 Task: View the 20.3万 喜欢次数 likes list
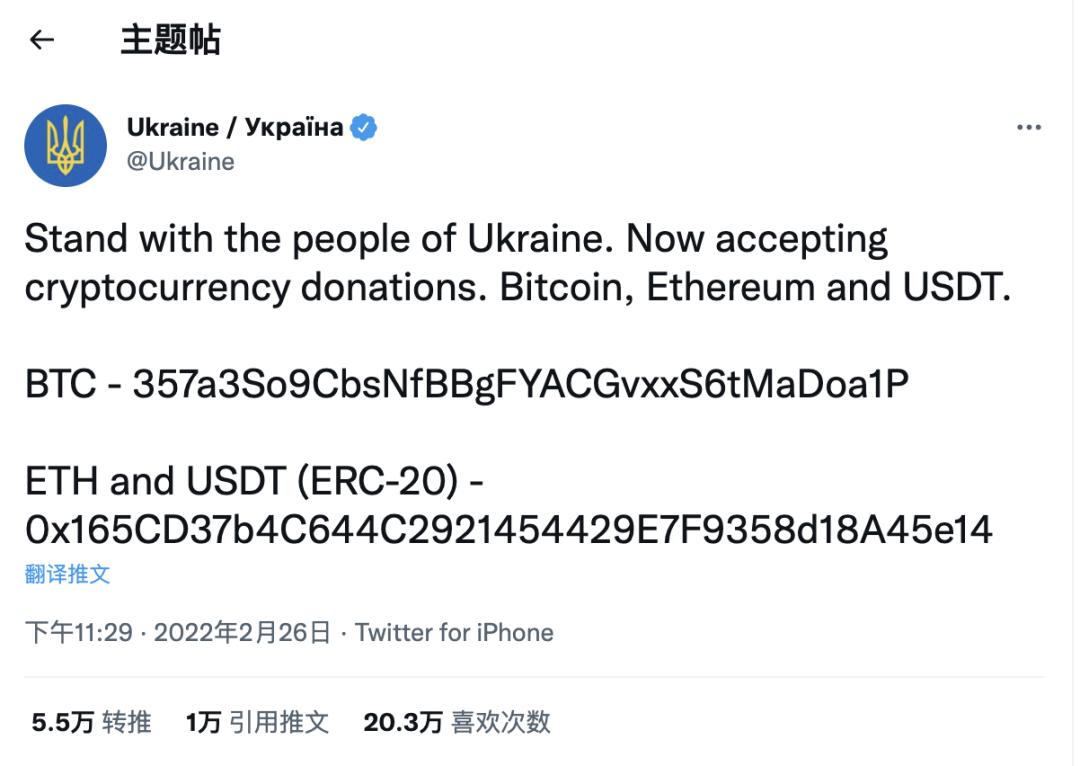[457, 722]
